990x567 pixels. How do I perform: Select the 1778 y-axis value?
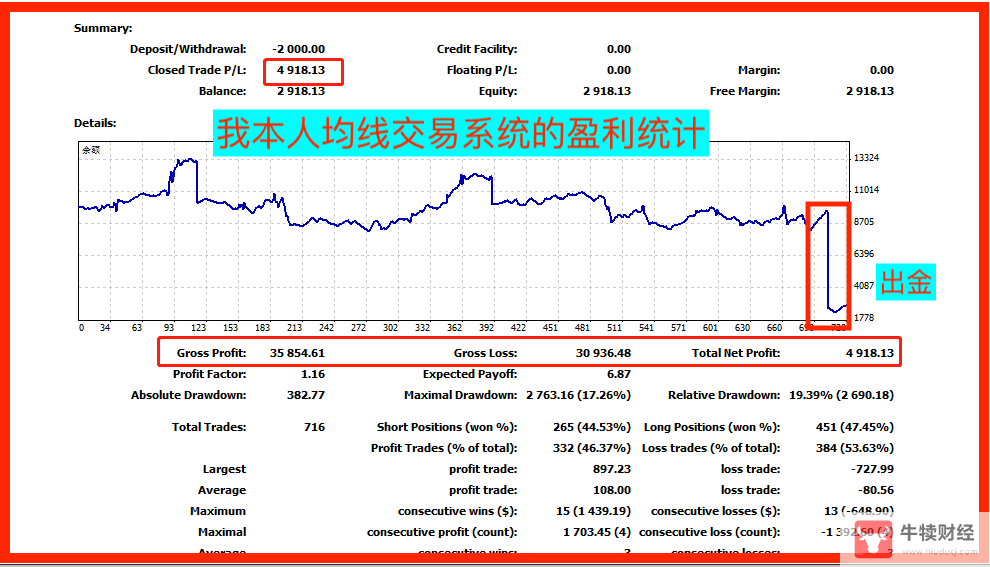click(864, 318)
